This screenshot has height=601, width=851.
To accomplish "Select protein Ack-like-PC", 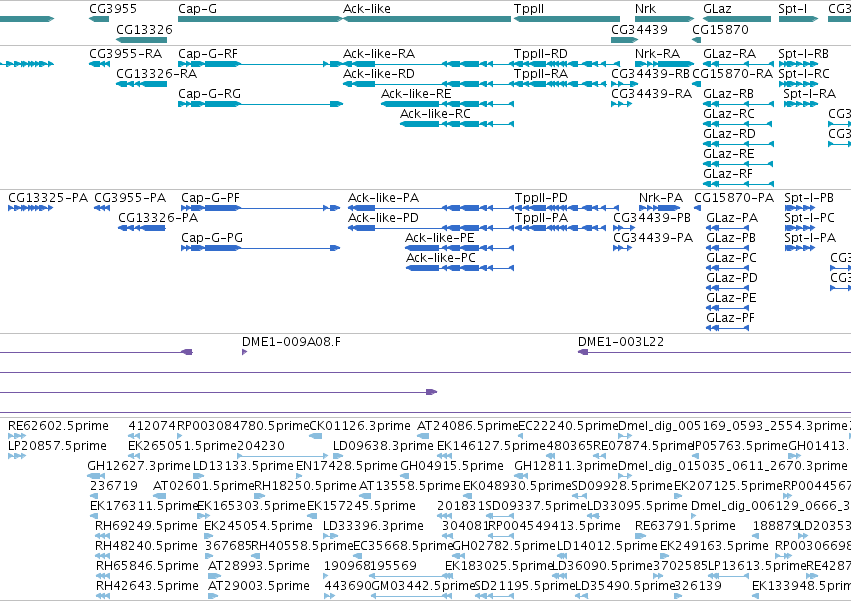I will [x=441, y=258].
